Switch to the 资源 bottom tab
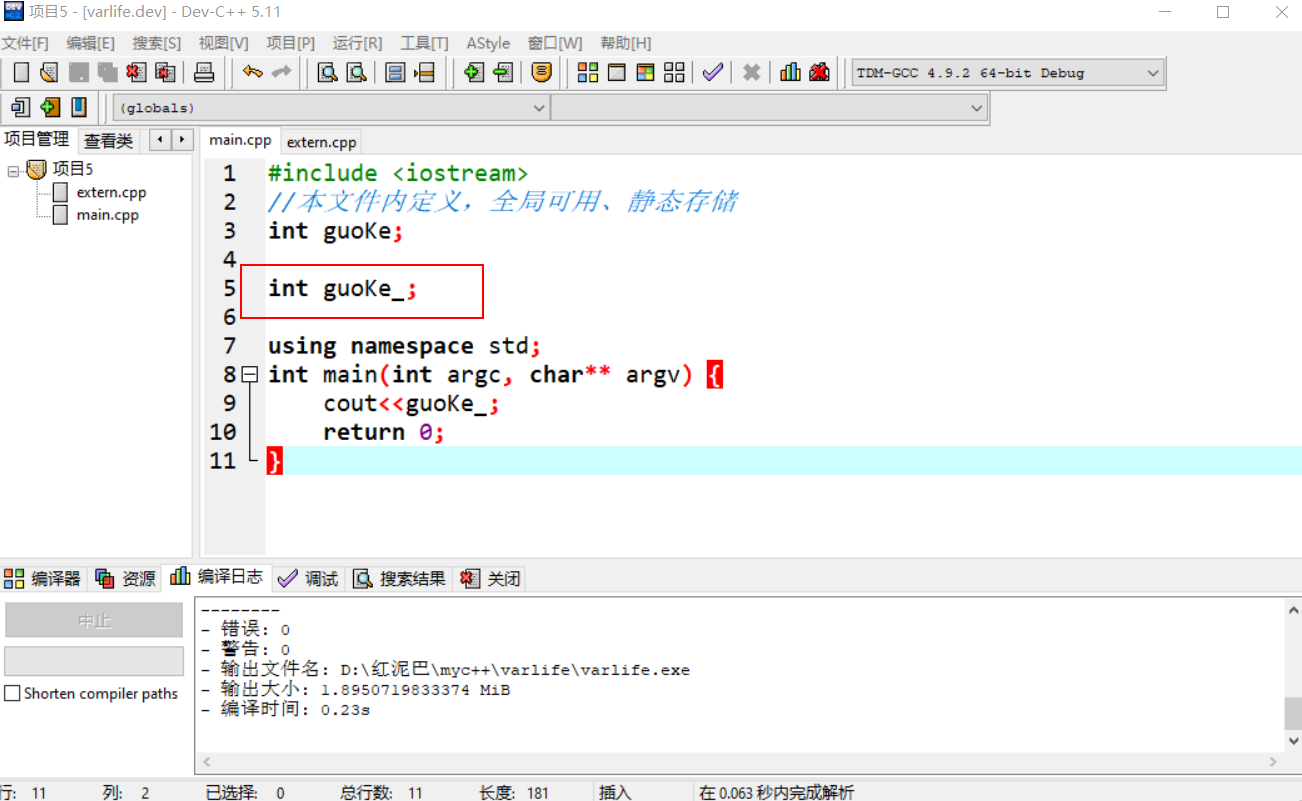This screenshot has width=1302, height=801. pyautogui.click(x=126, y=578)
